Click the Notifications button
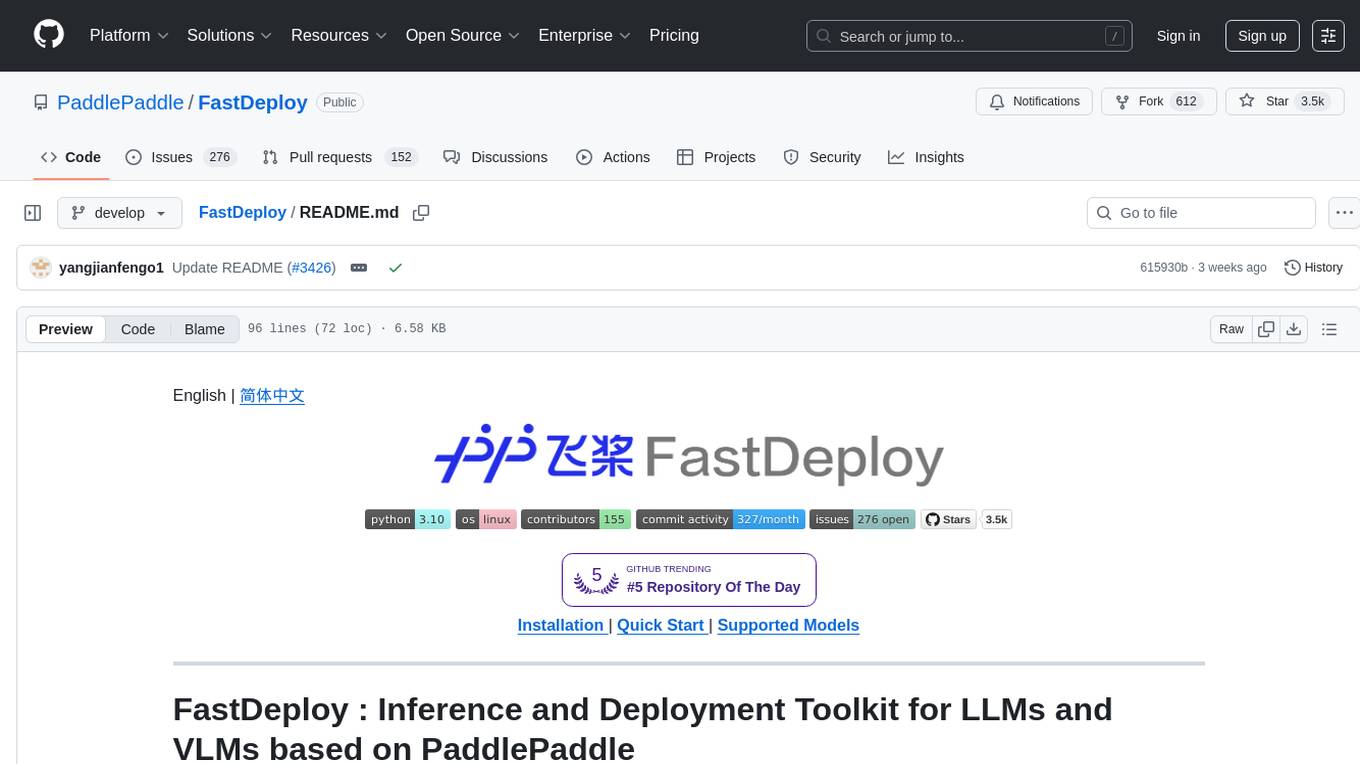This screenshot has width=1360, height=764. (x=1034, y=101)
